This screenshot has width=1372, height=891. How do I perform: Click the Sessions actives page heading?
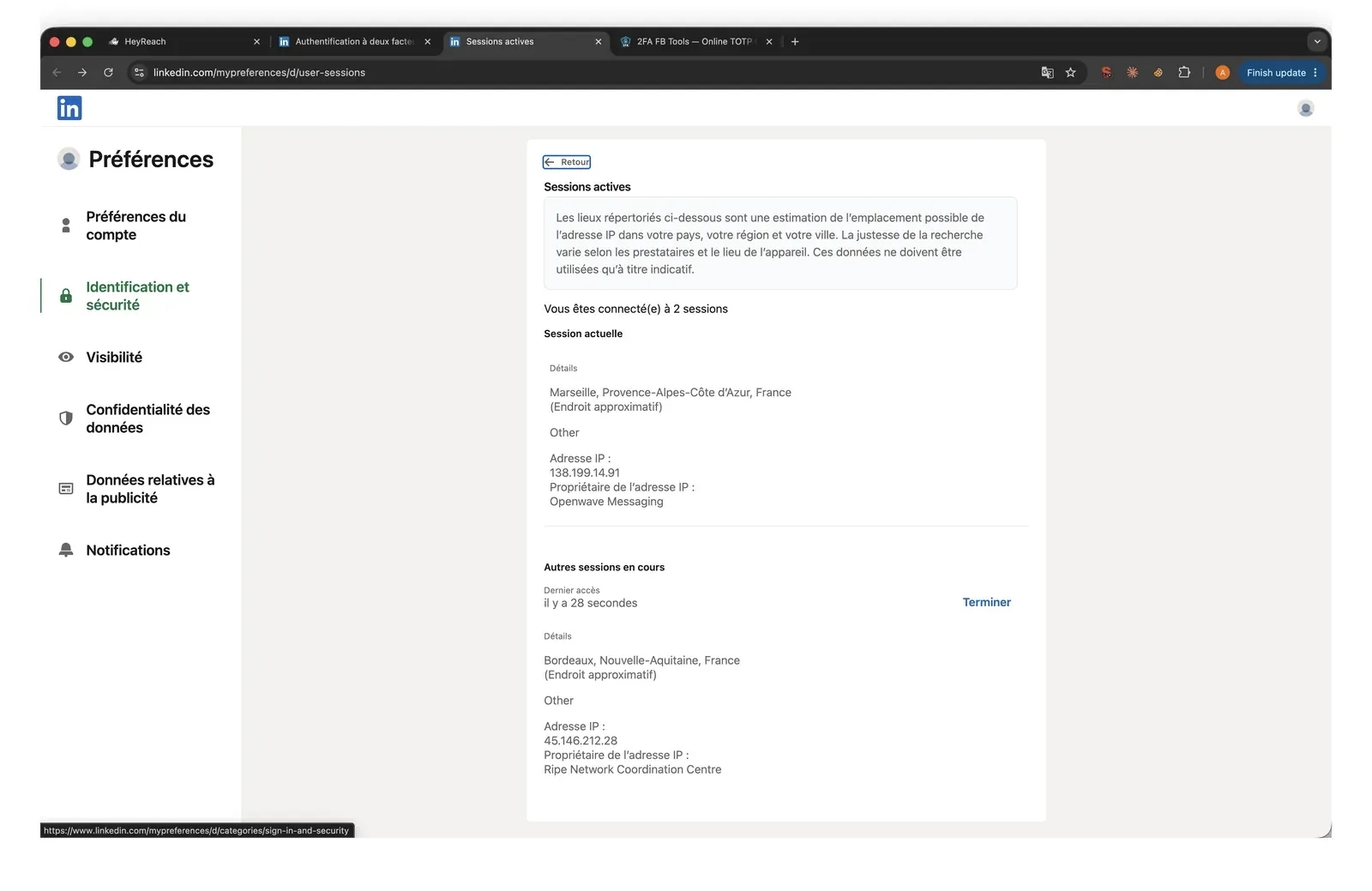coord(587,187)
